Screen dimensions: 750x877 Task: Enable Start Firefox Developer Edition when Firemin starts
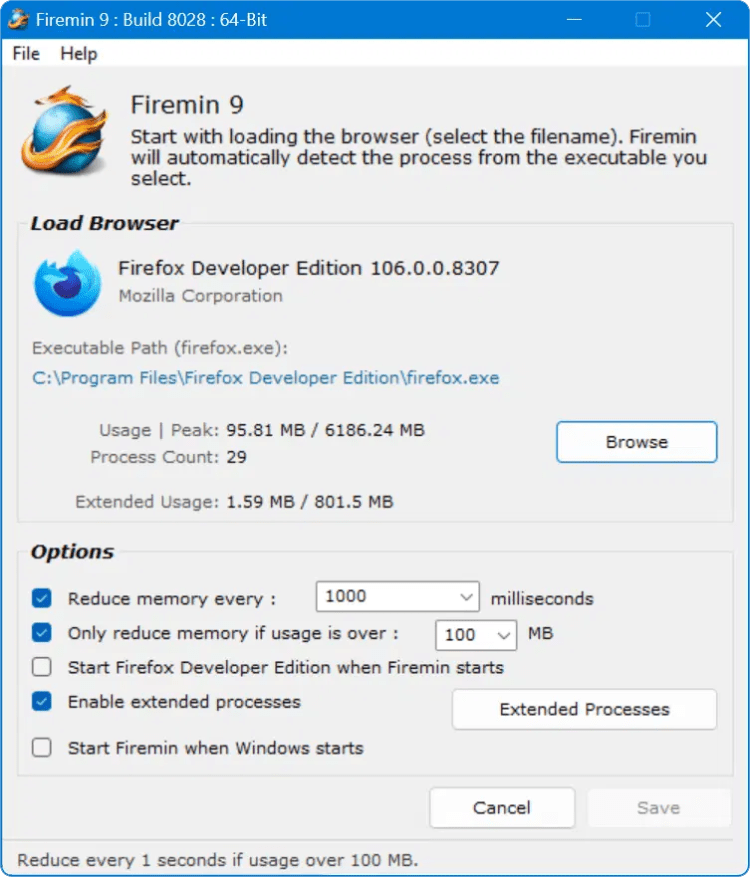[x=42, y=667]
